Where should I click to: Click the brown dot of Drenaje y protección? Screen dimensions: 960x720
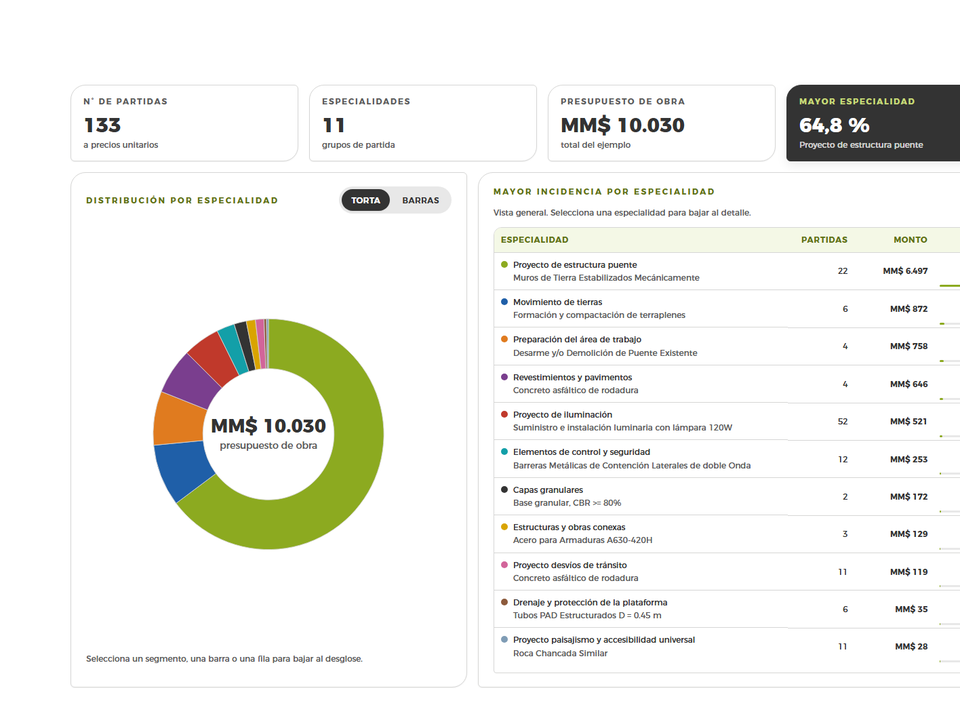(504, 602)
